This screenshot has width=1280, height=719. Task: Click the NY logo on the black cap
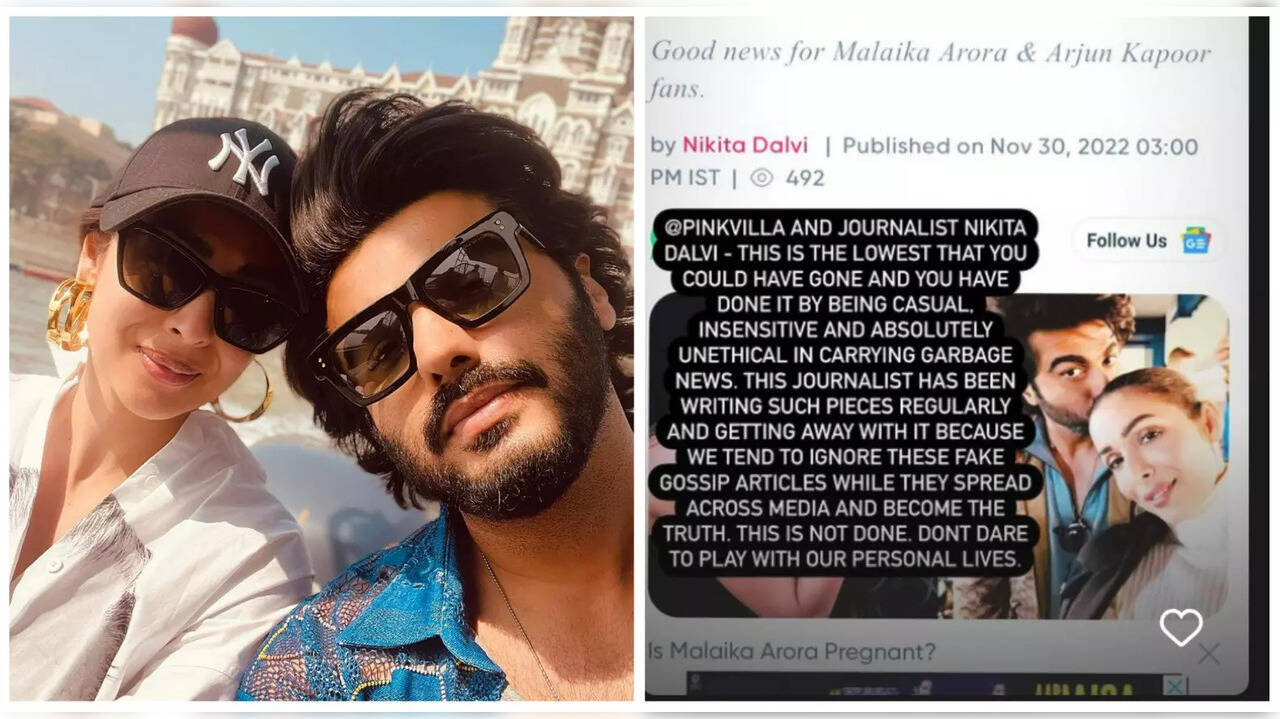[245, 158]
